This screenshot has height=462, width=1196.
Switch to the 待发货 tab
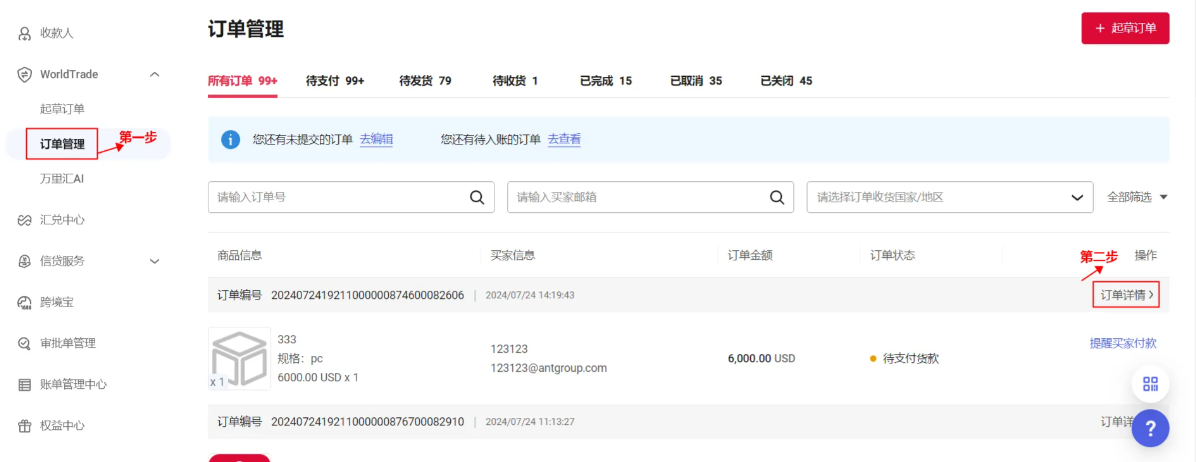425,81
